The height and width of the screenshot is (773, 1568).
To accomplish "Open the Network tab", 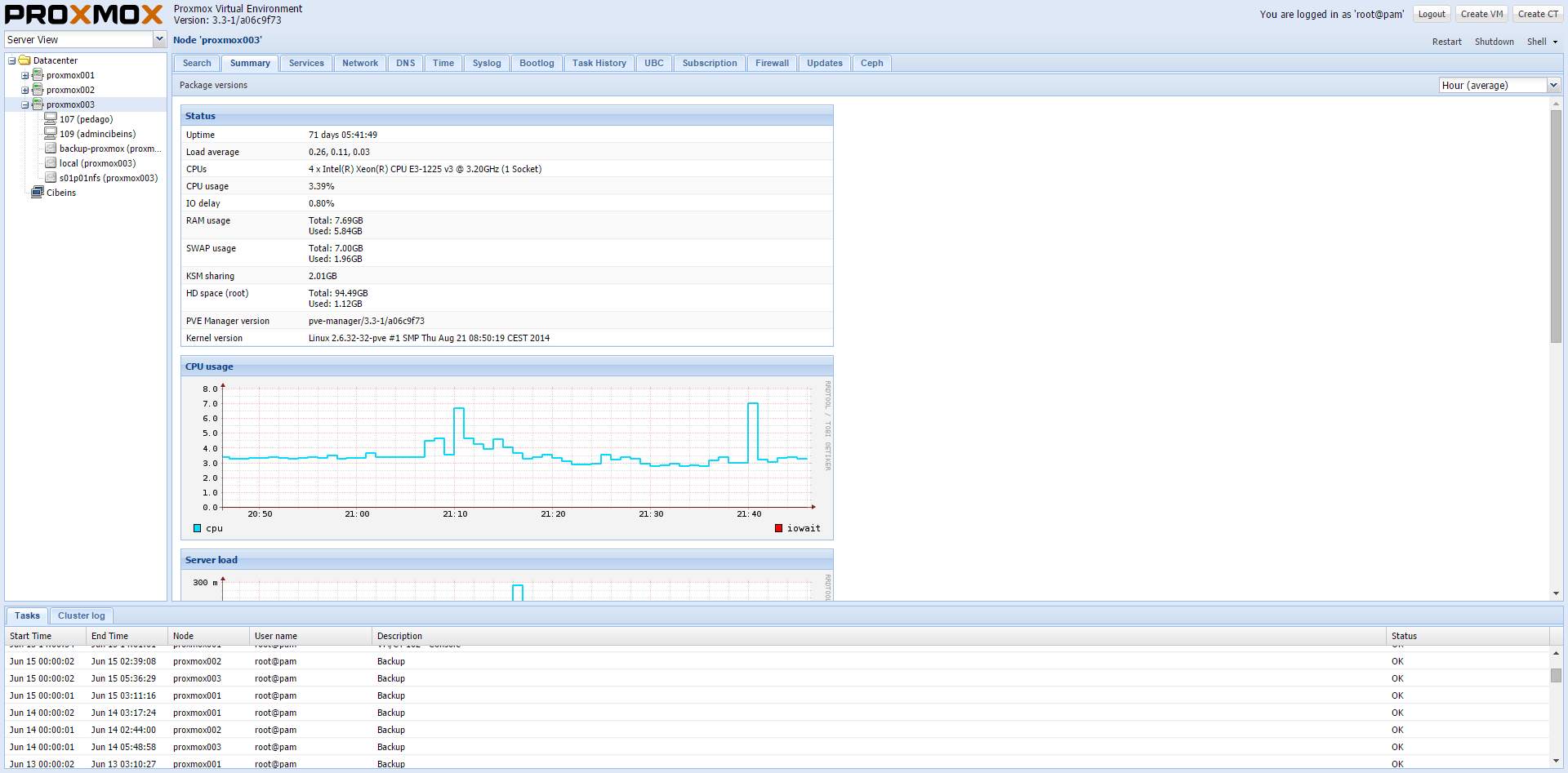I will (x=360, y=63).
